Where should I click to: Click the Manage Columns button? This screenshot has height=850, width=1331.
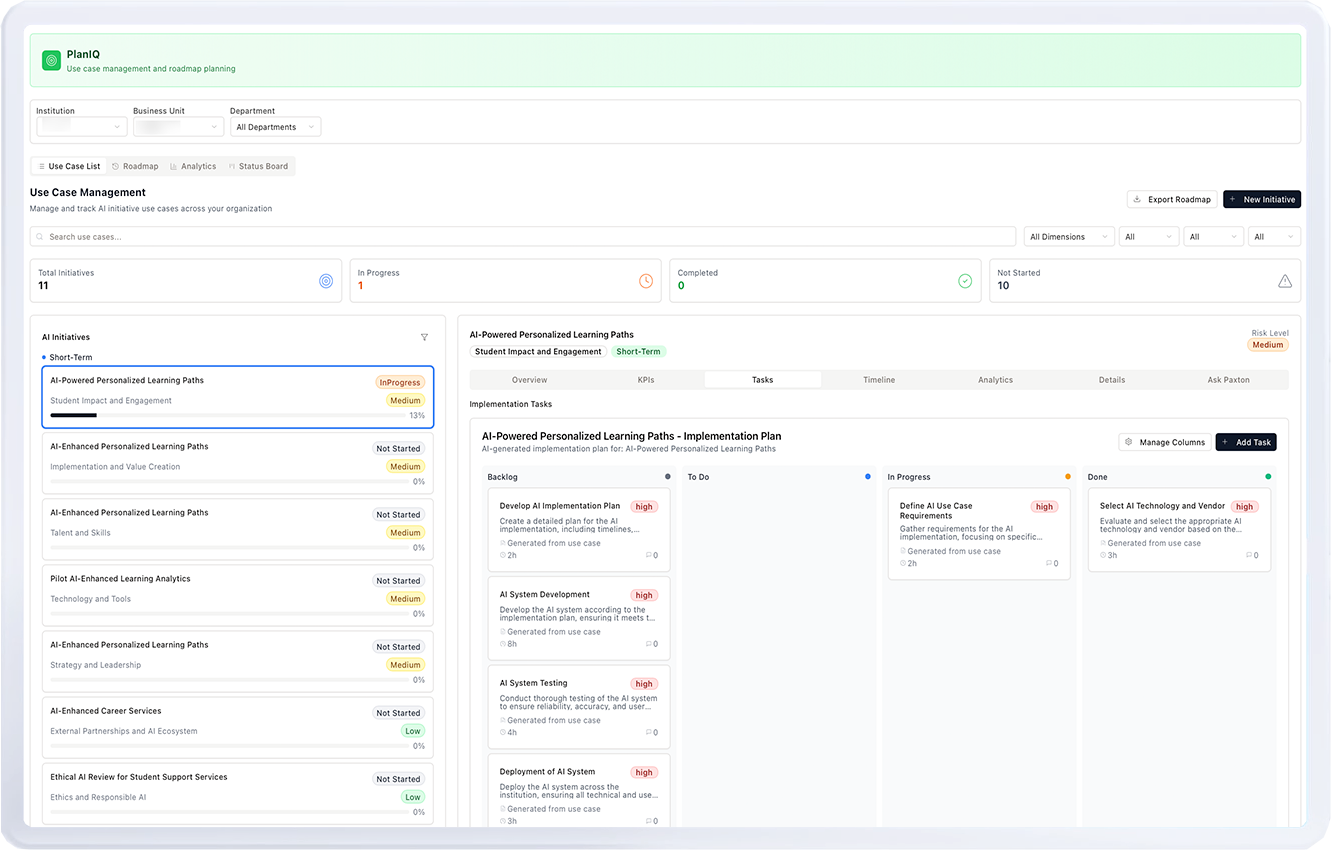click(x=1164, y=442)
